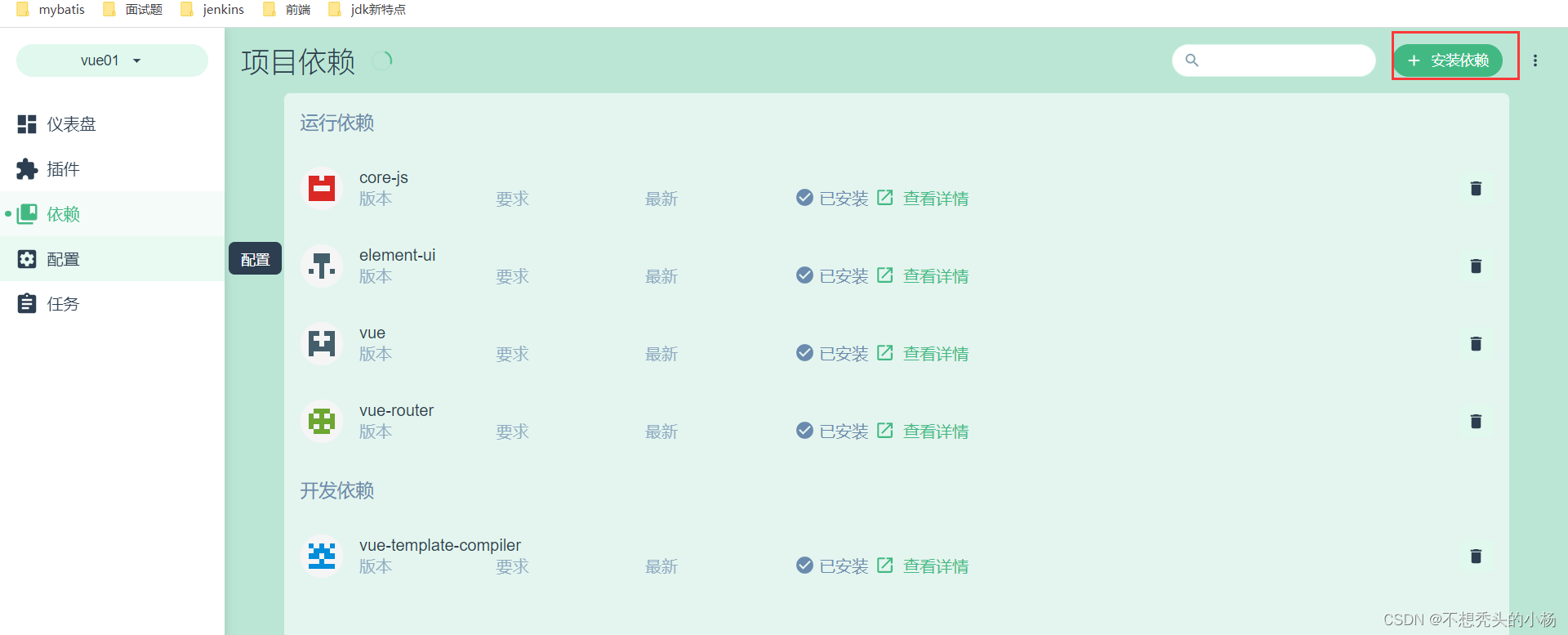
Task: Click external-link icon in vue-template-compiler row
Action: pos(884,566)
